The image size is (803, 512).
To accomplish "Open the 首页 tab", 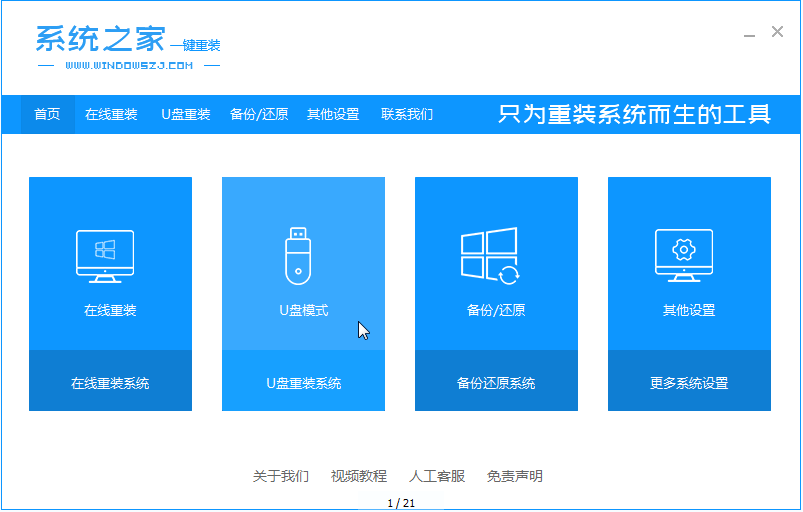I will point(47,114).
